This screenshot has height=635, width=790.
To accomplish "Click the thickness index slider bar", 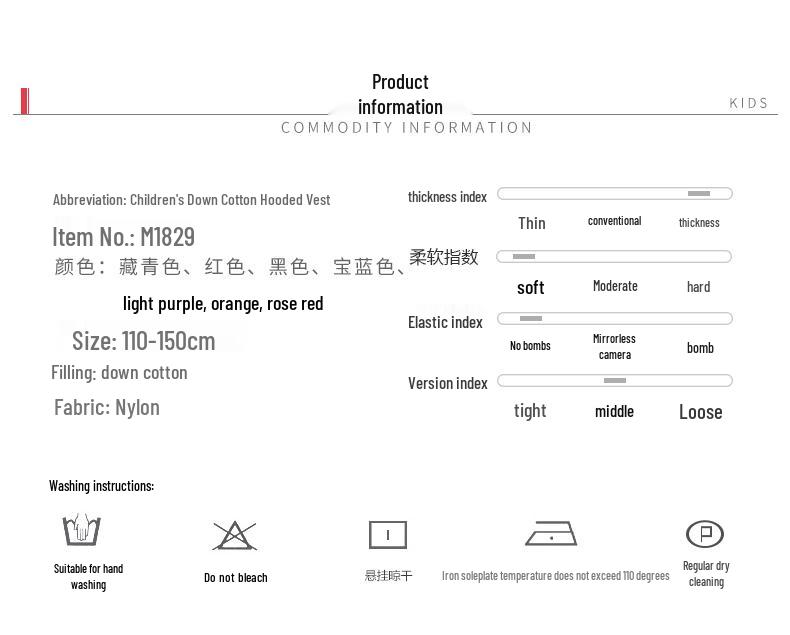I will [614, 194].
